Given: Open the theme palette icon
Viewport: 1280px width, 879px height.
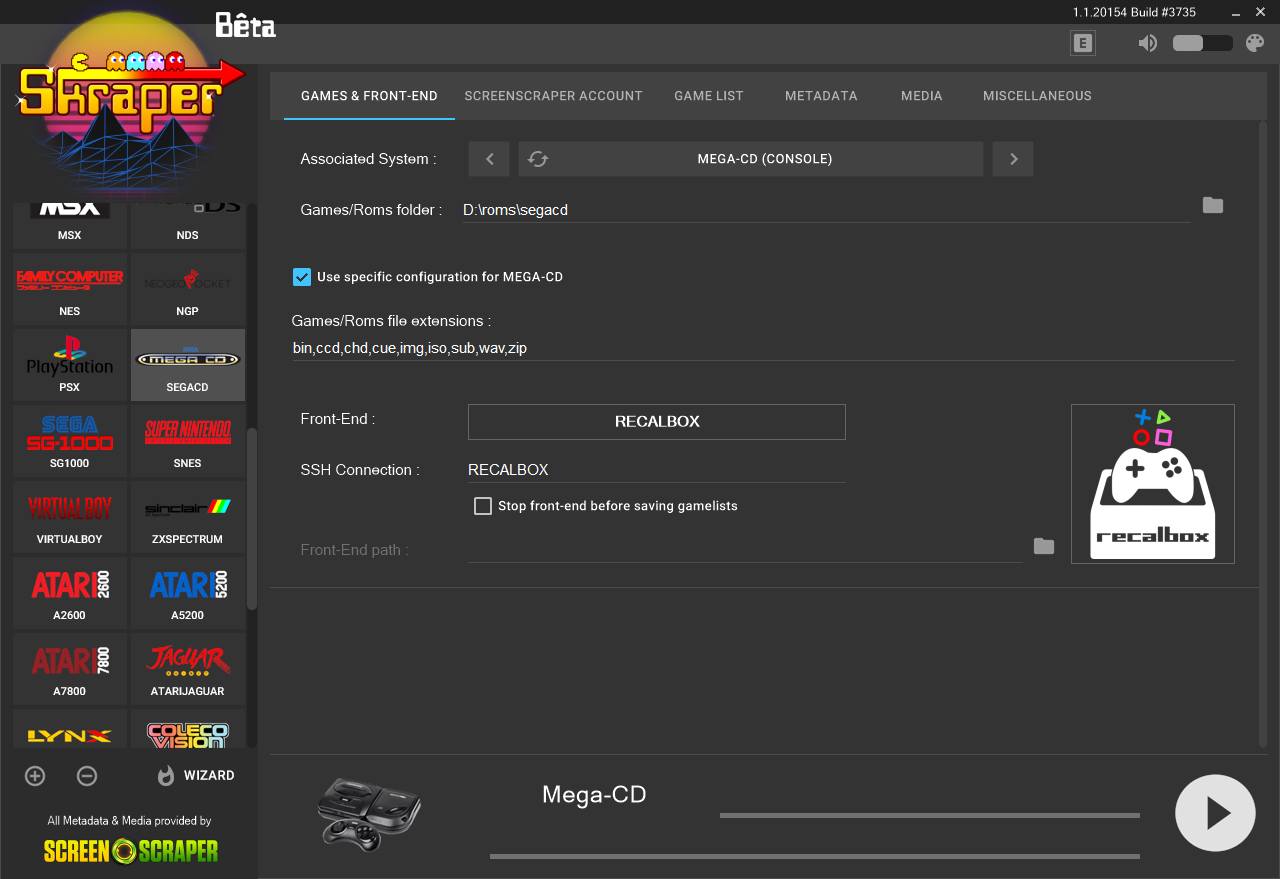Looking at the screenshot, I should tap(1255, 43).
